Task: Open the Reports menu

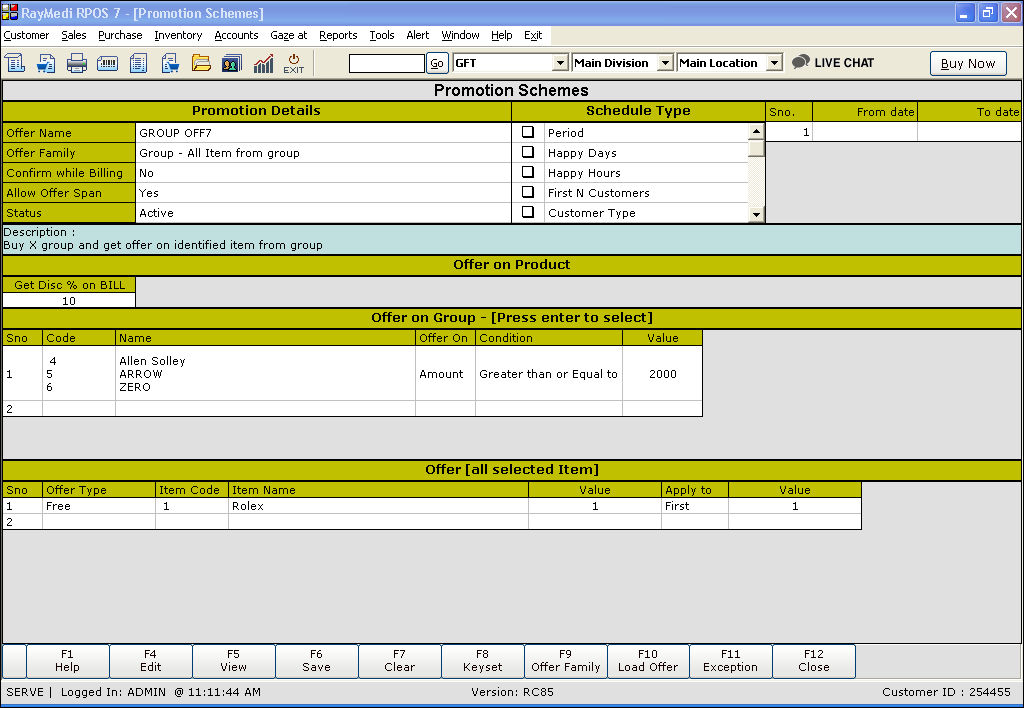Action: pyautogui.click(x=338, y=35)
